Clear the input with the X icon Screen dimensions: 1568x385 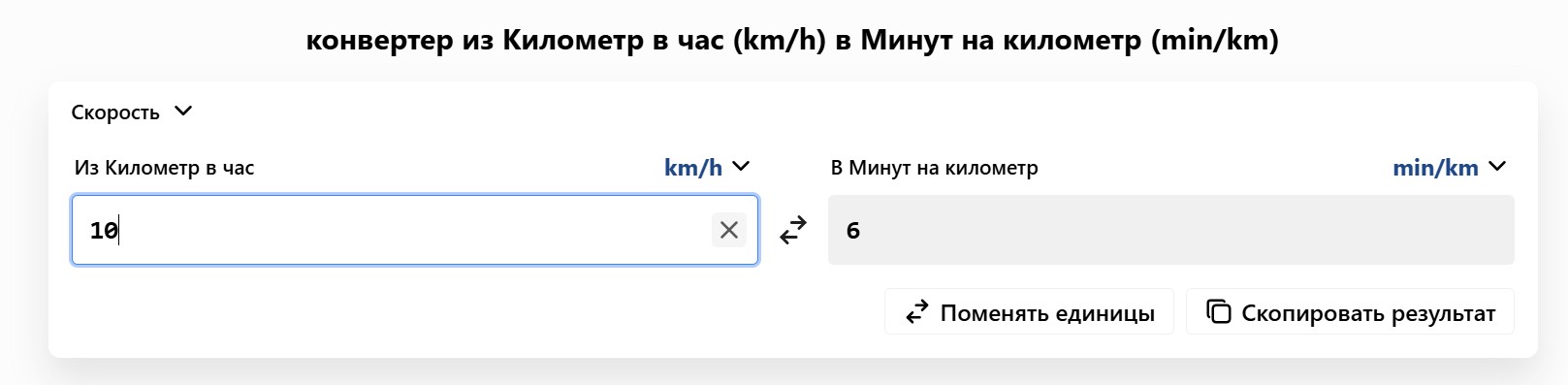[x=728, y=230]
